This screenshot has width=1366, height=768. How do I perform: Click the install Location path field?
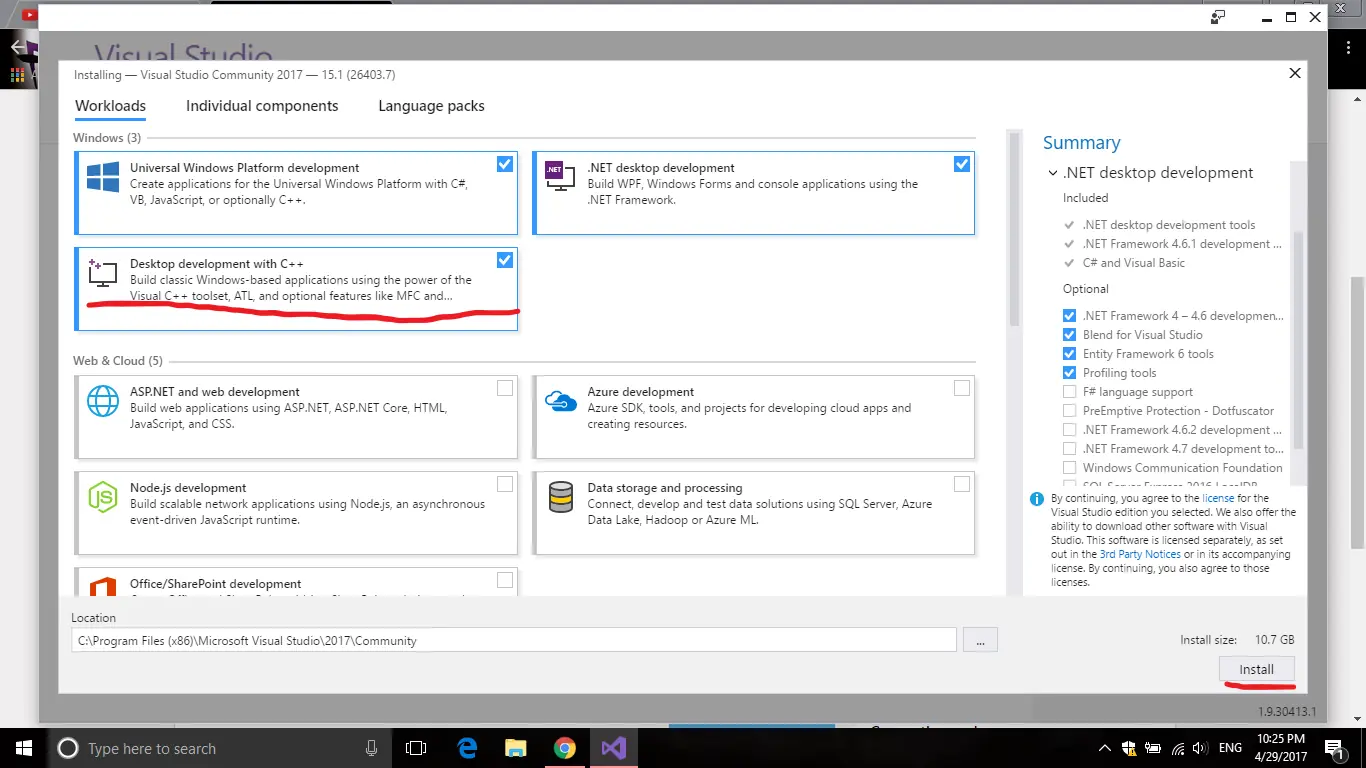coord(514,640)
